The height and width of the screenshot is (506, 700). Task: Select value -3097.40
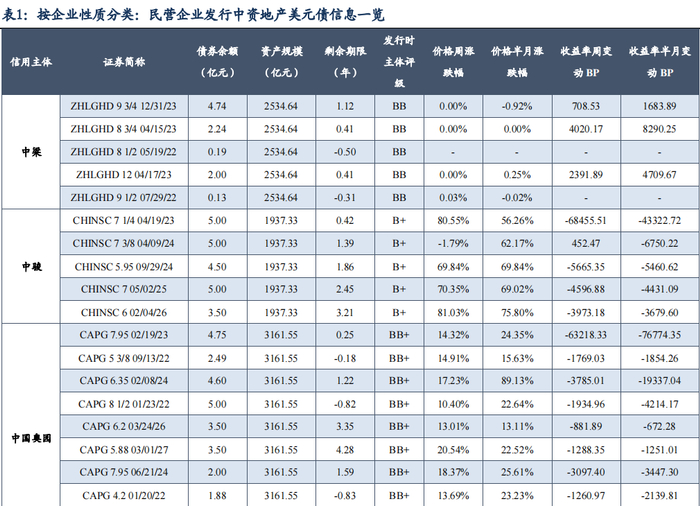tap(586, 472)
